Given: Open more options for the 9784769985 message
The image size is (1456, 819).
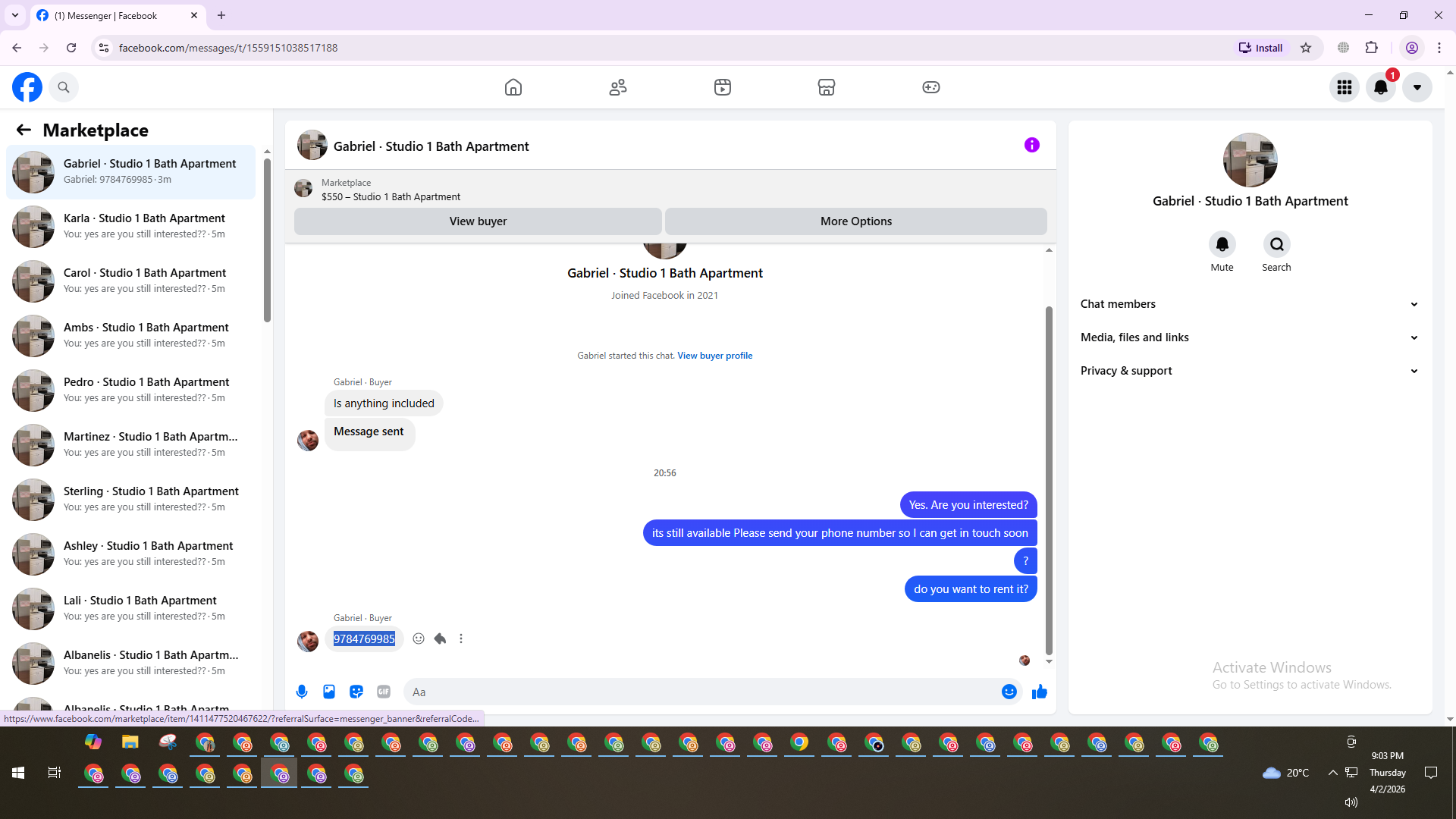Looking at the screenshot, I should (461, 639).
